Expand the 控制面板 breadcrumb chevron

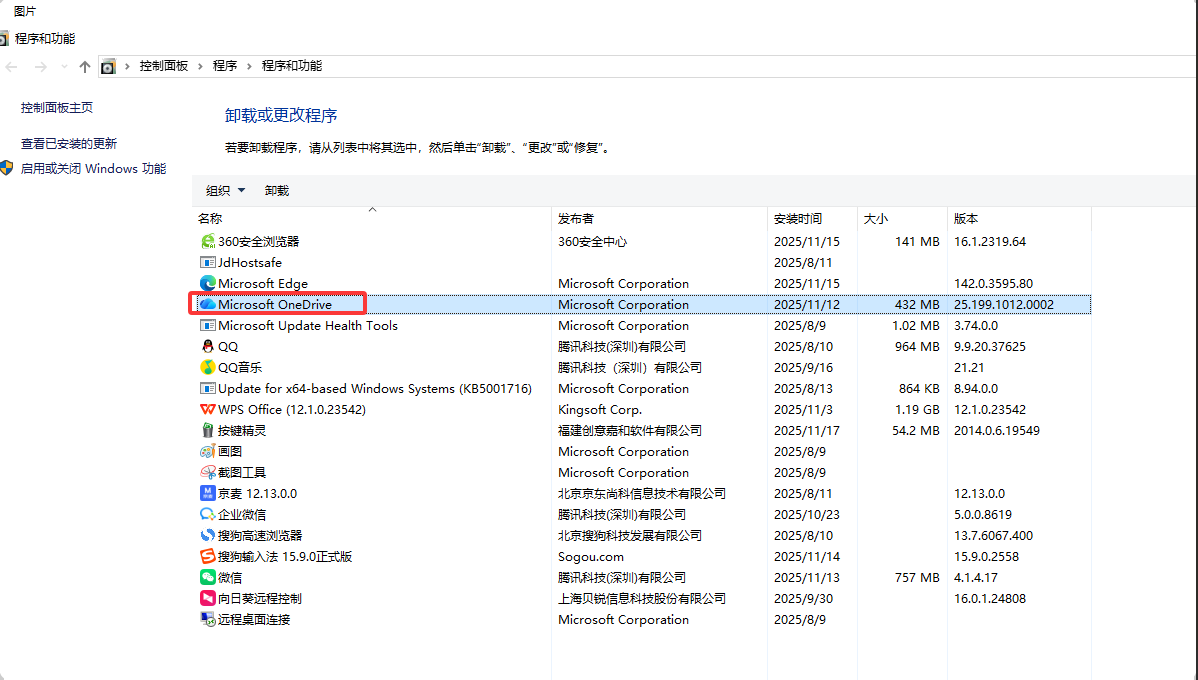pyautogui.click(x=200, y=66)
